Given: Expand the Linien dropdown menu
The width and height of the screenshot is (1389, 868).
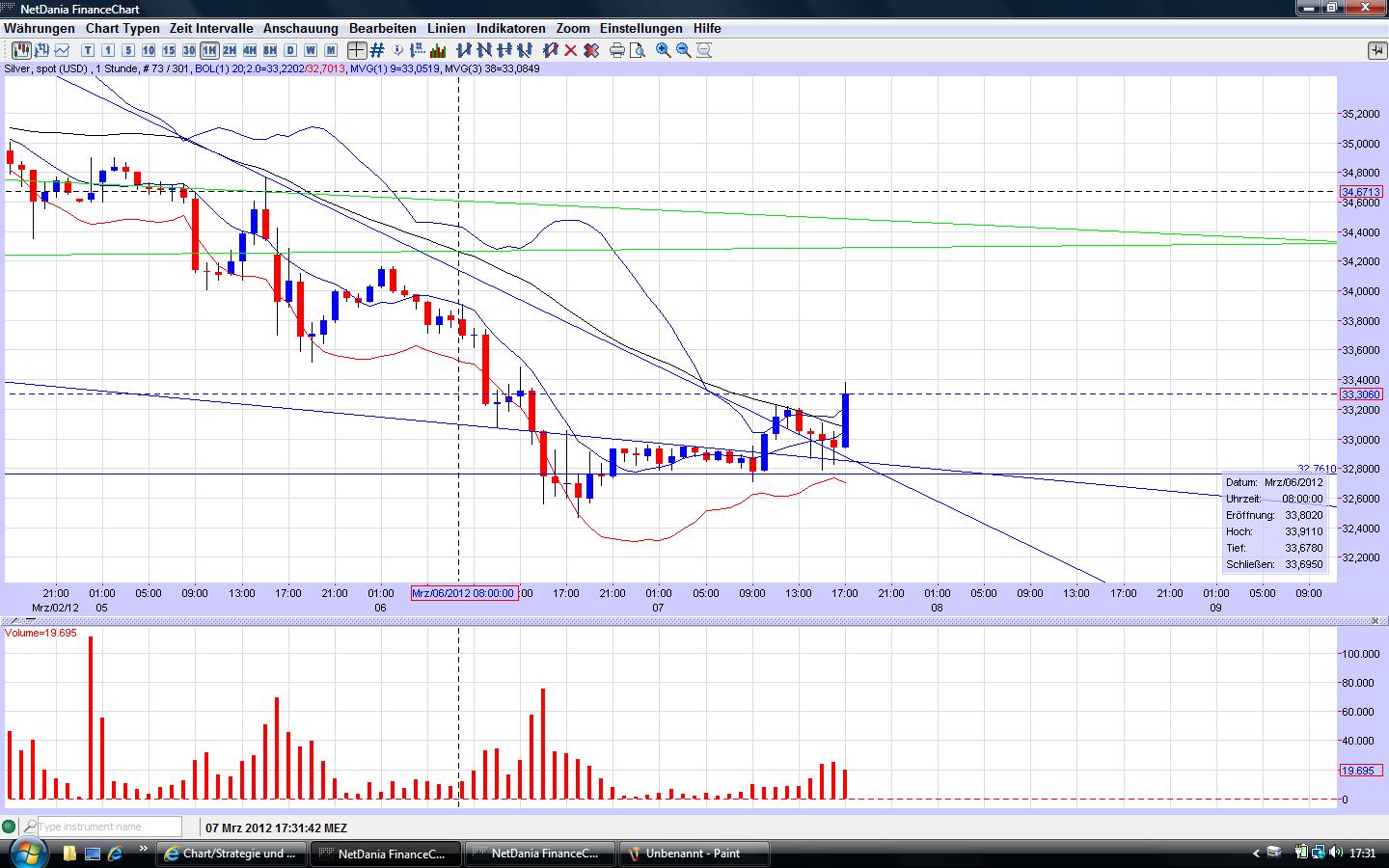Looking at the screenshot, I should click(446, 29).
